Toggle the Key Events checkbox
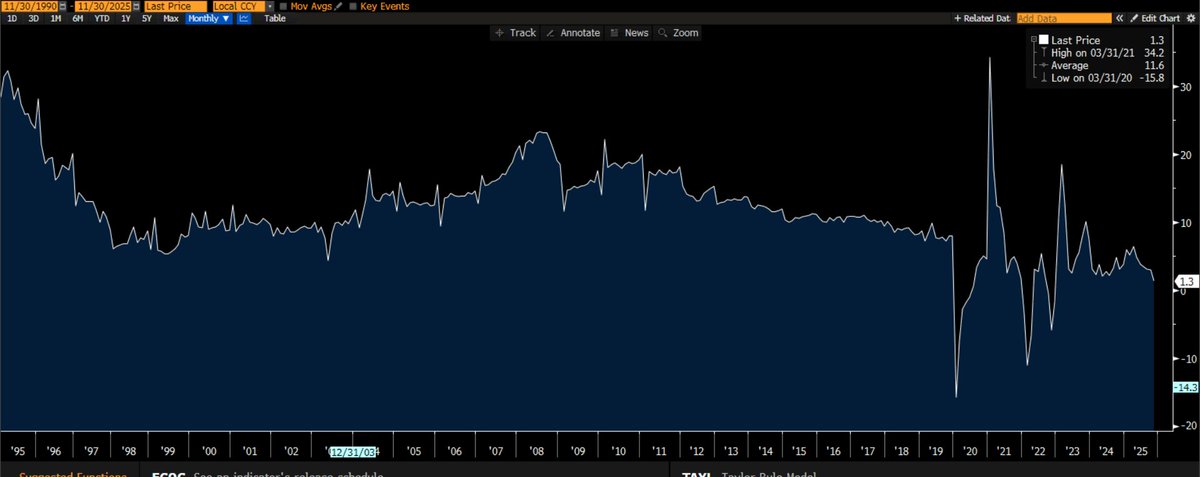The width and height of the screenshot is (1200, 477). pos(352,6)
